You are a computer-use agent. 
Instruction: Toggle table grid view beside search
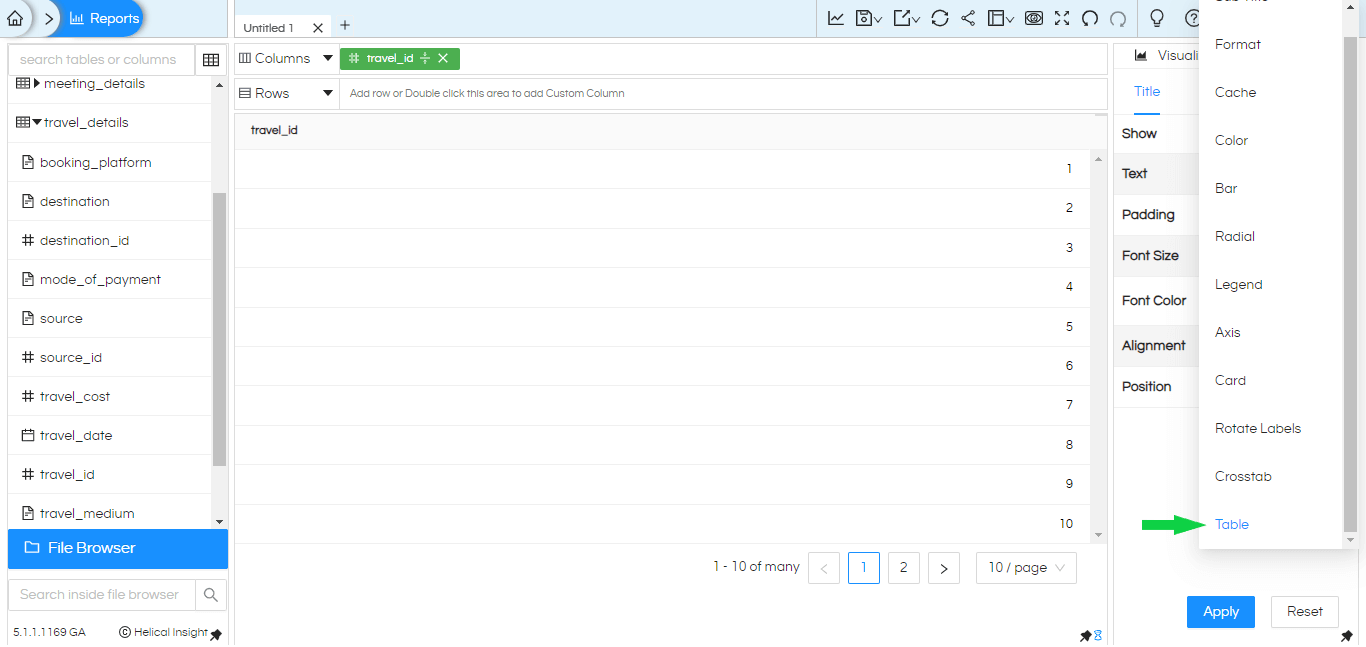(211, 60)
